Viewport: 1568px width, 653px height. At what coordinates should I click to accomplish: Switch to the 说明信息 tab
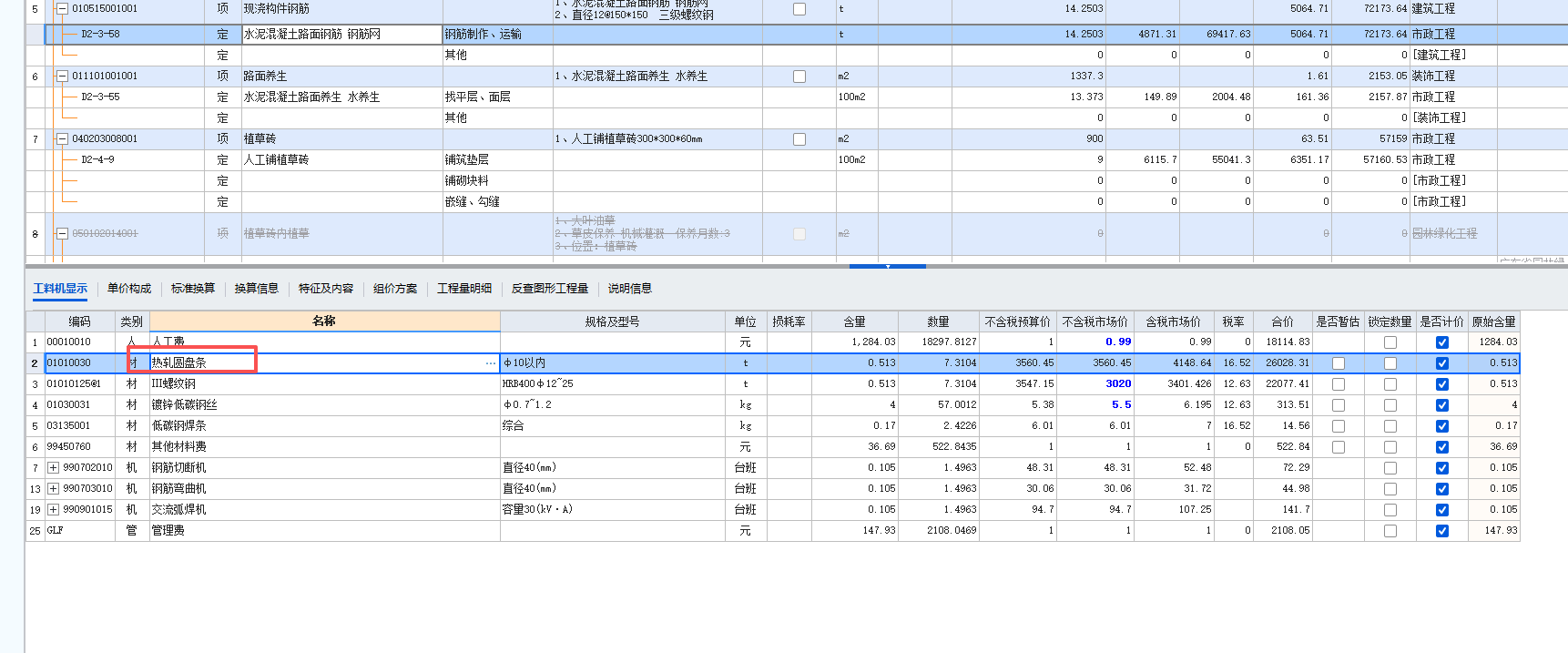pyautogui.click(x=630, y=289)
